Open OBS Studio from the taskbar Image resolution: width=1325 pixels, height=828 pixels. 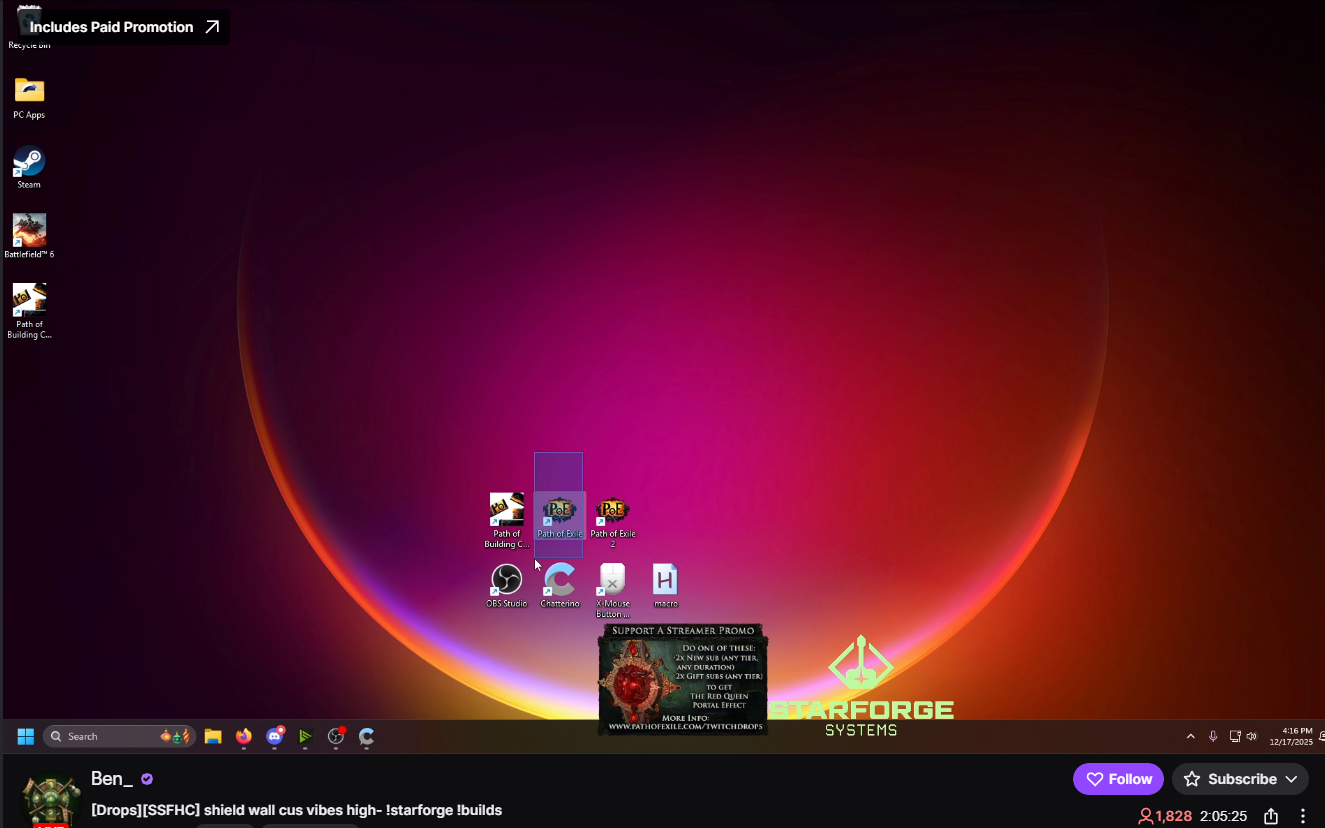[336, 737]
